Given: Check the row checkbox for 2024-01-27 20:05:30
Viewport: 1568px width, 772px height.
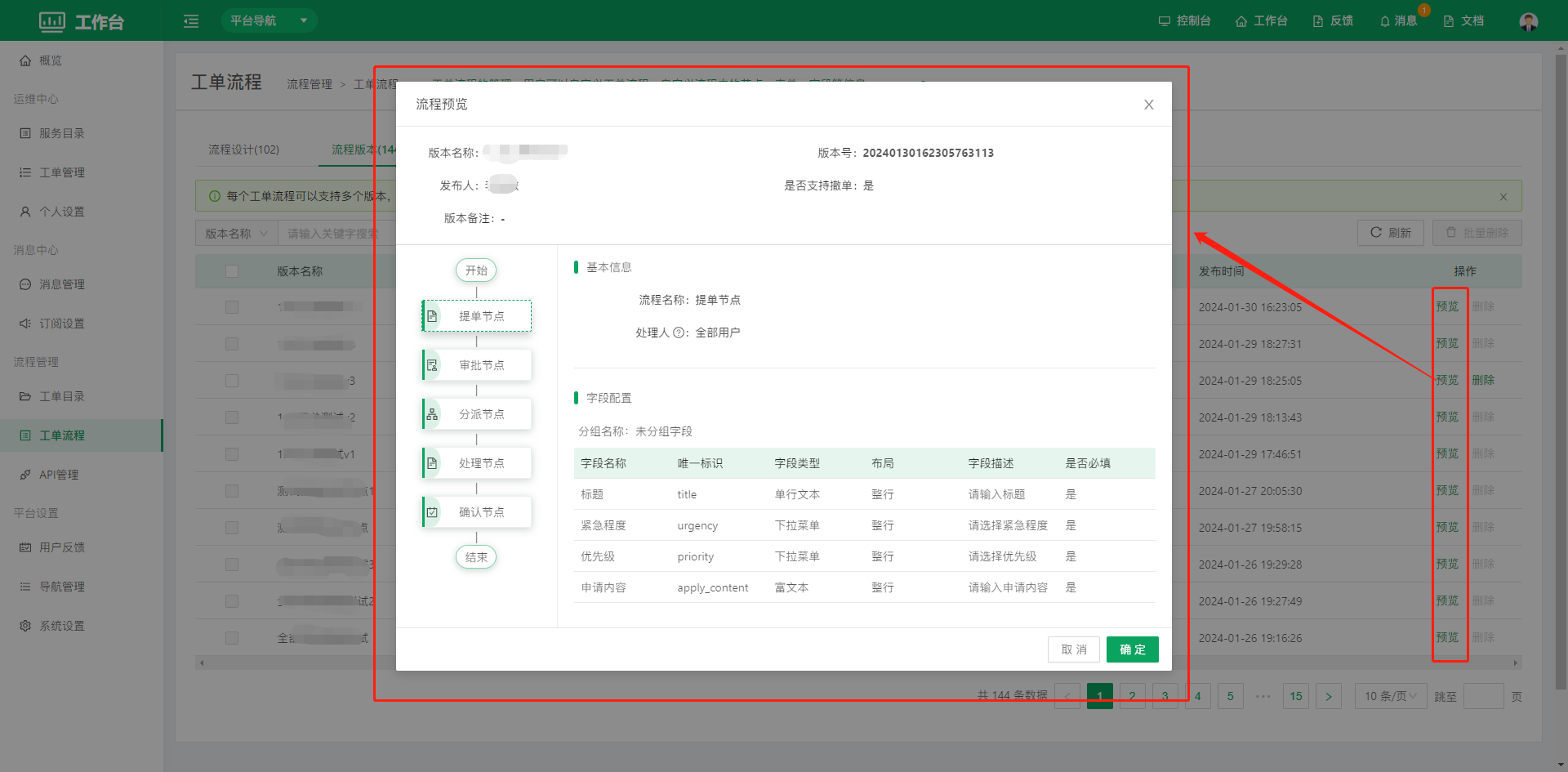Looking at the screenshot, I should (x=232, y=491).
